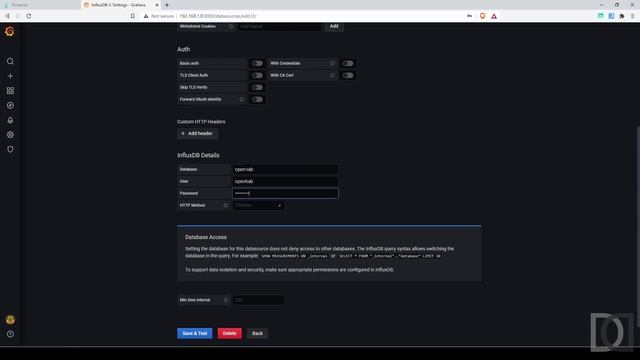Screen dimensions: 640x360
Task: Open the browser main menu icon
Action: pos(633,16)
